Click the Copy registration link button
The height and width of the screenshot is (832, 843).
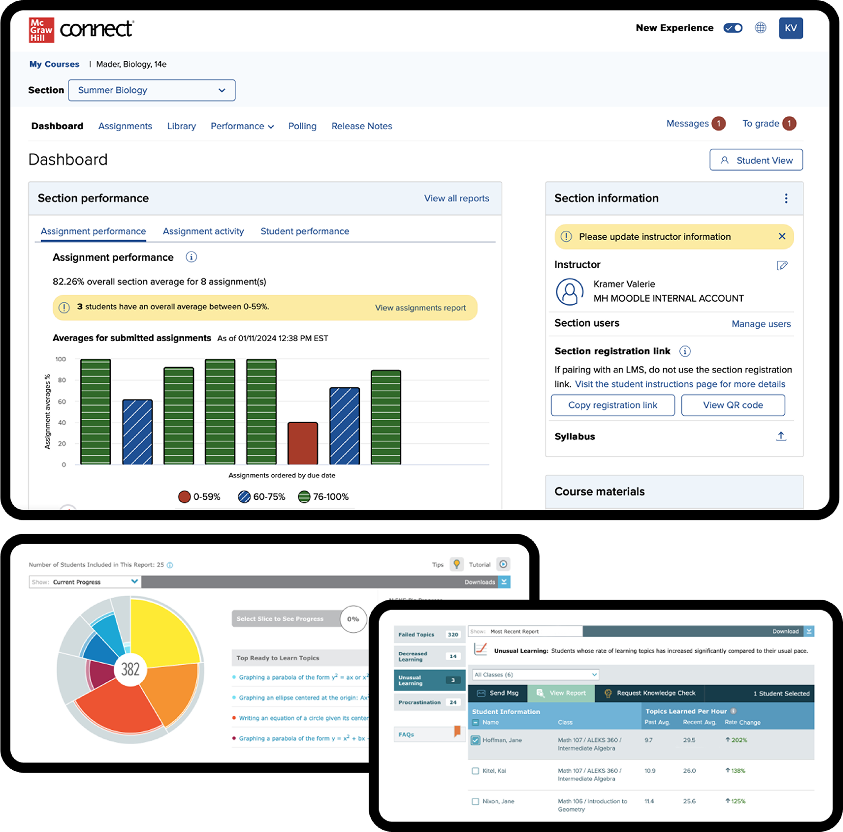click(612, 405)
